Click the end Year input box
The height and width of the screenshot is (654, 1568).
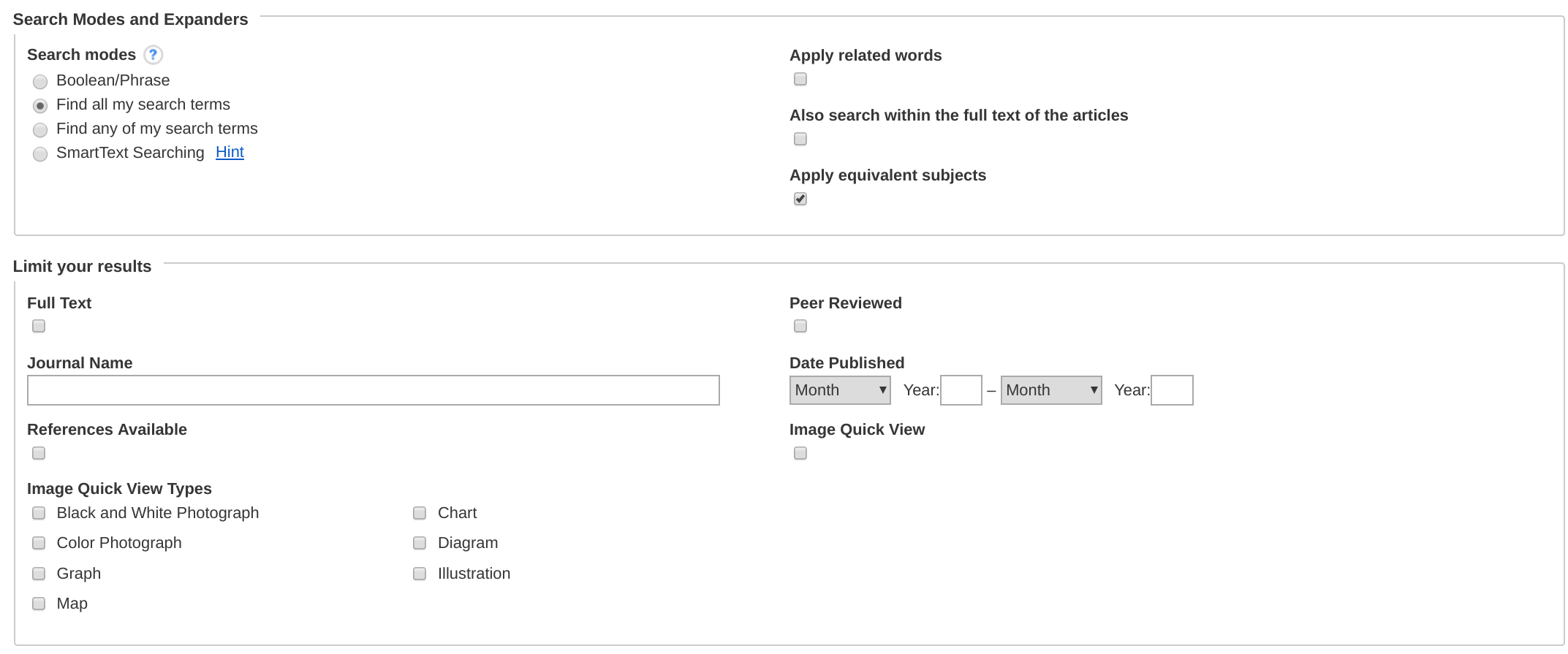[1172, 390]
